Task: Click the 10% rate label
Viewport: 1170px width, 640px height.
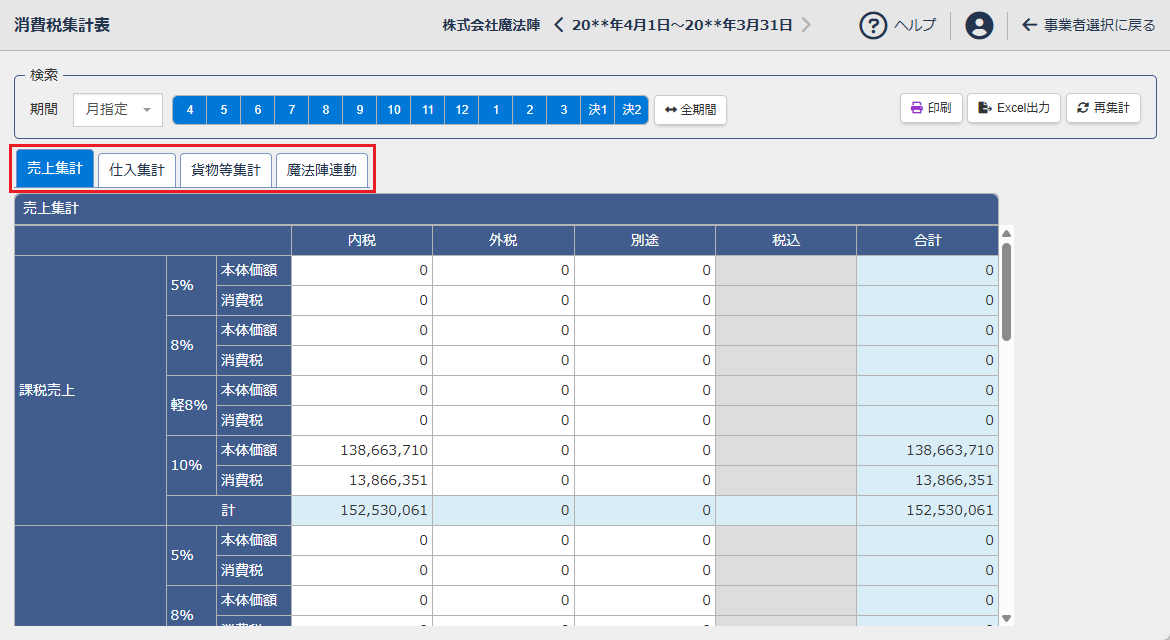Action: tap(191, 465)
